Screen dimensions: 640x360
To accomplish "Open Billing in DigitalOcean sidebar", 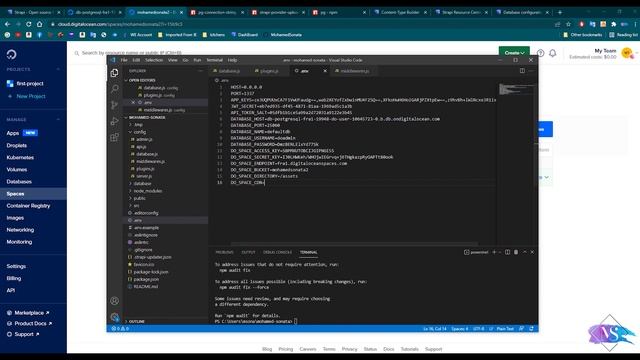I will (14, 278).
